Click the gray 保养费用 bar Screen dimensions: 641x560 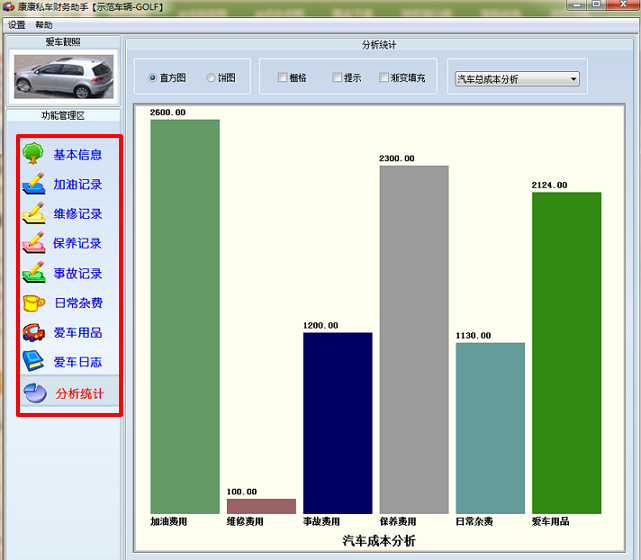[414, 340]
